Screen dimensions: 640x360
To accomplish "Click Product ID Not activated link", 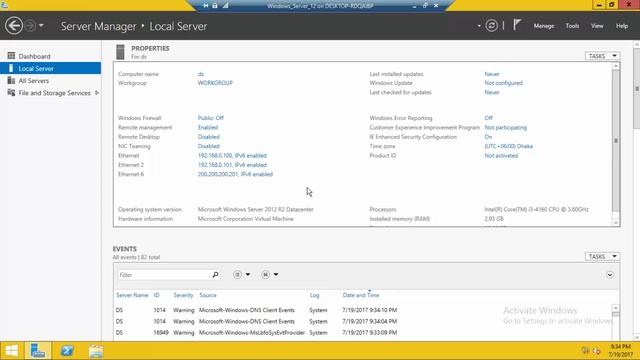I will pos(501,156).
